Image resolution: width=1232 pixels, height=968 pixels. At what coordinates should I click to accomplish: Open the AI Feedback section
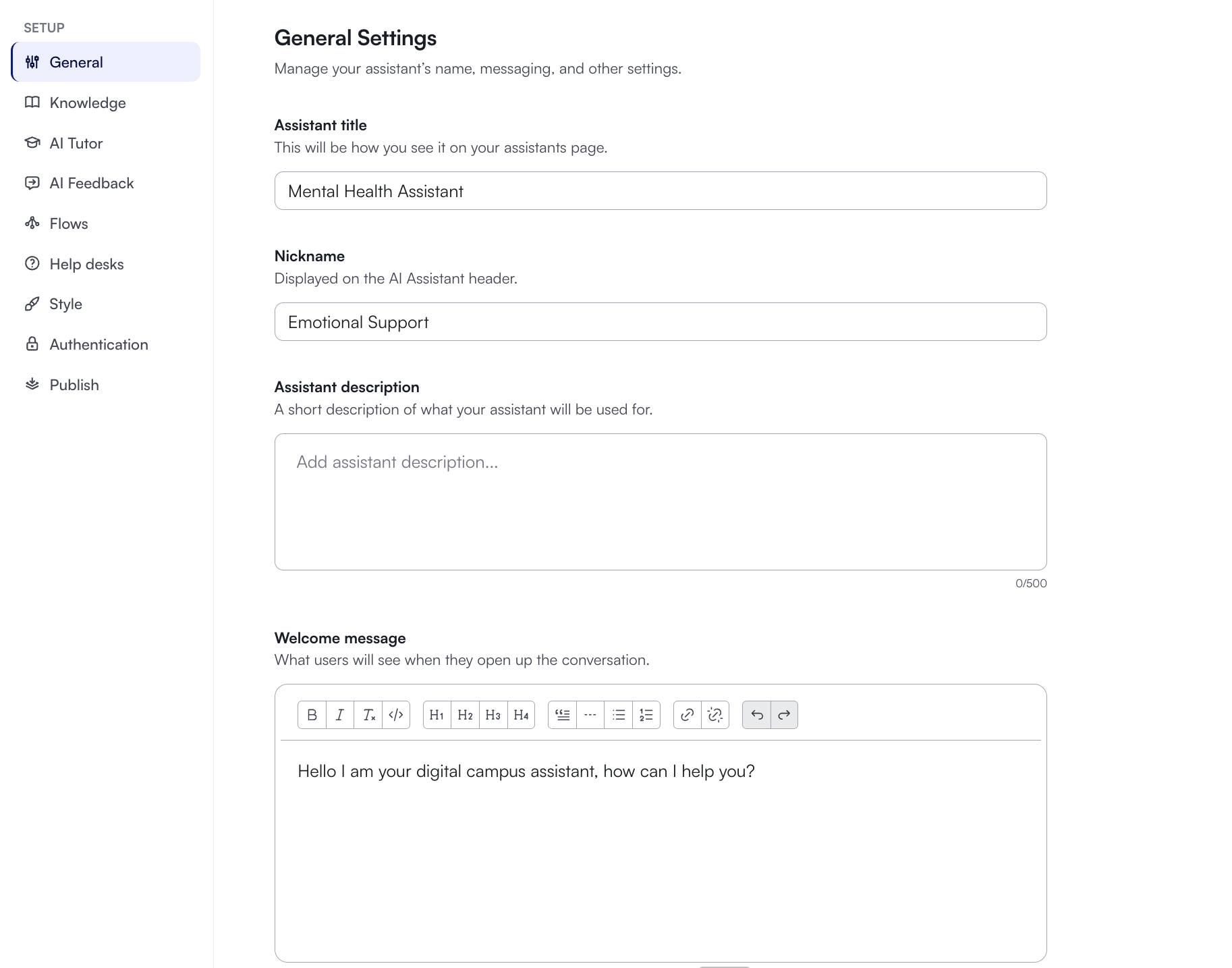pyautogui.click(x=106, y=183)
